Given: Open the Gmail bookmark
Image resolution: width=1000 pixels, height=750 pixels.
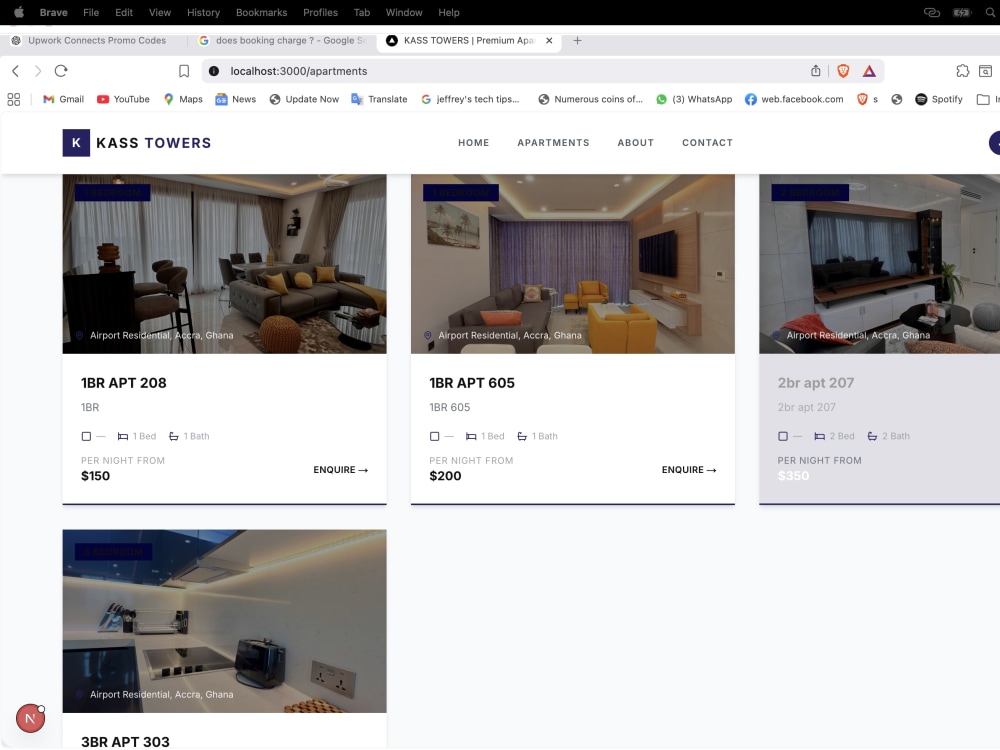Looking at the screenshot, I should 63,99.
